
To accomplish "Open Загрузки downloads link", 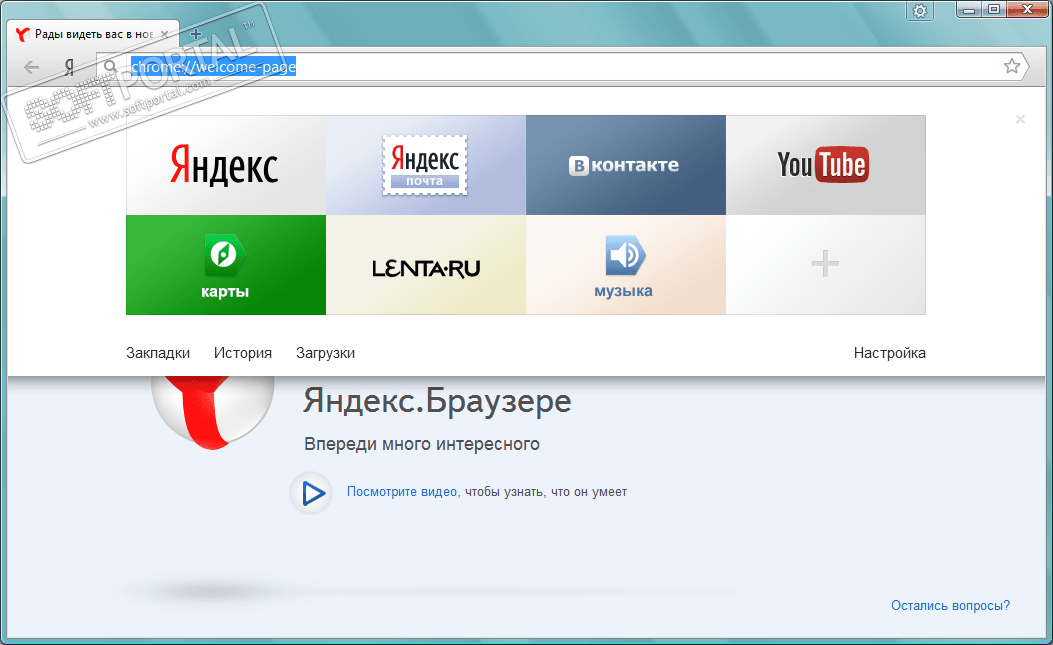I will click(x=325, y=353).
